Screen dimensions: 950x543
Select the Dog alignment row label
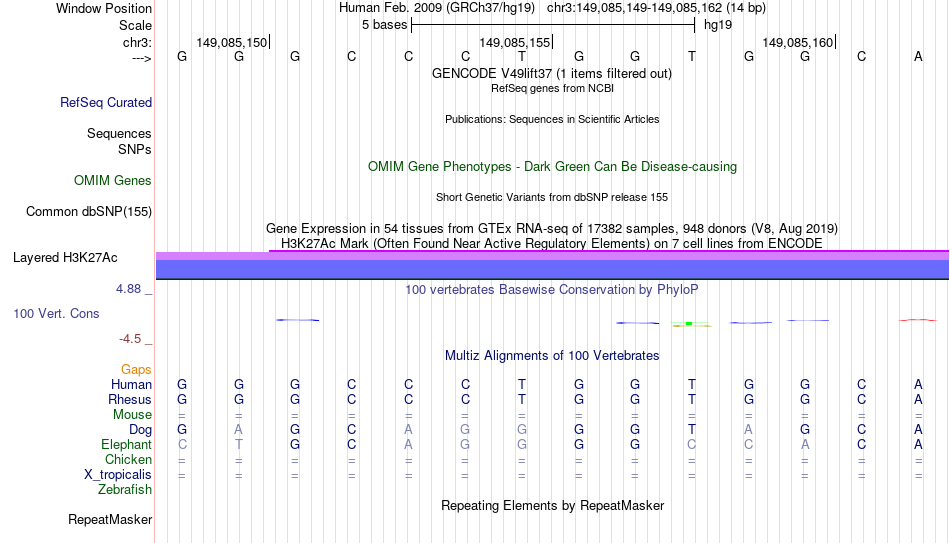(x=141, y=430)
